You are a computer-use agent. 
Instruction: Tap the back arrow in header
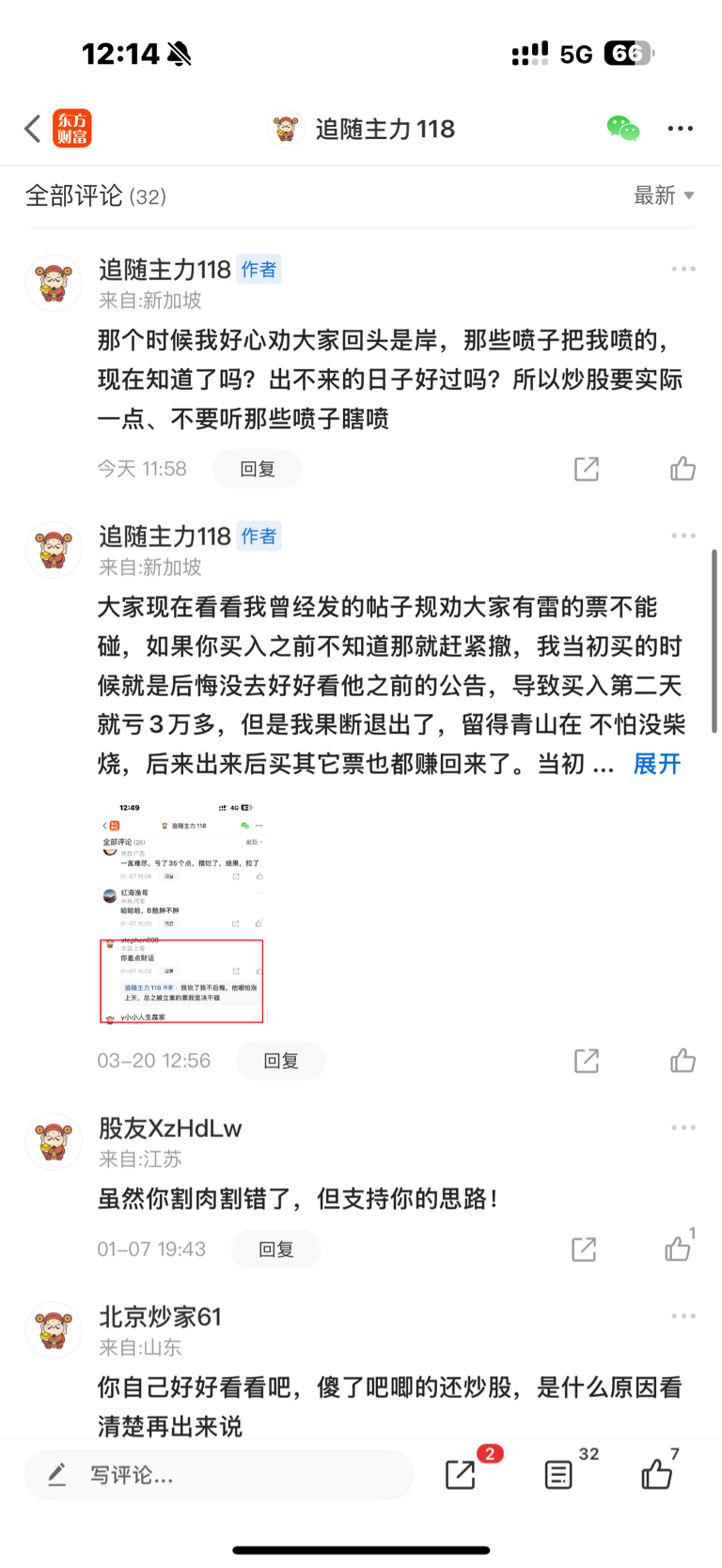[x=33, y=129]
